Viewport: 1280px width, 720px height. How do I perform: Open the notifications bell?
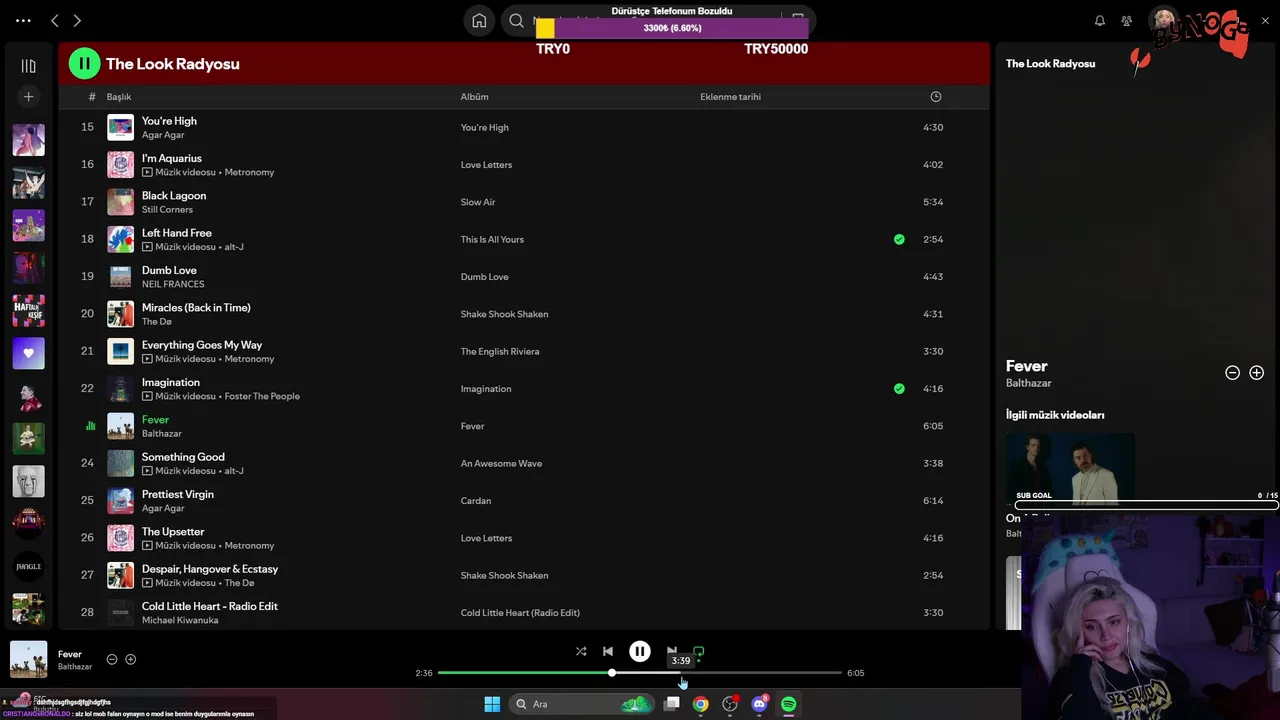click(x=1100, y=20)
